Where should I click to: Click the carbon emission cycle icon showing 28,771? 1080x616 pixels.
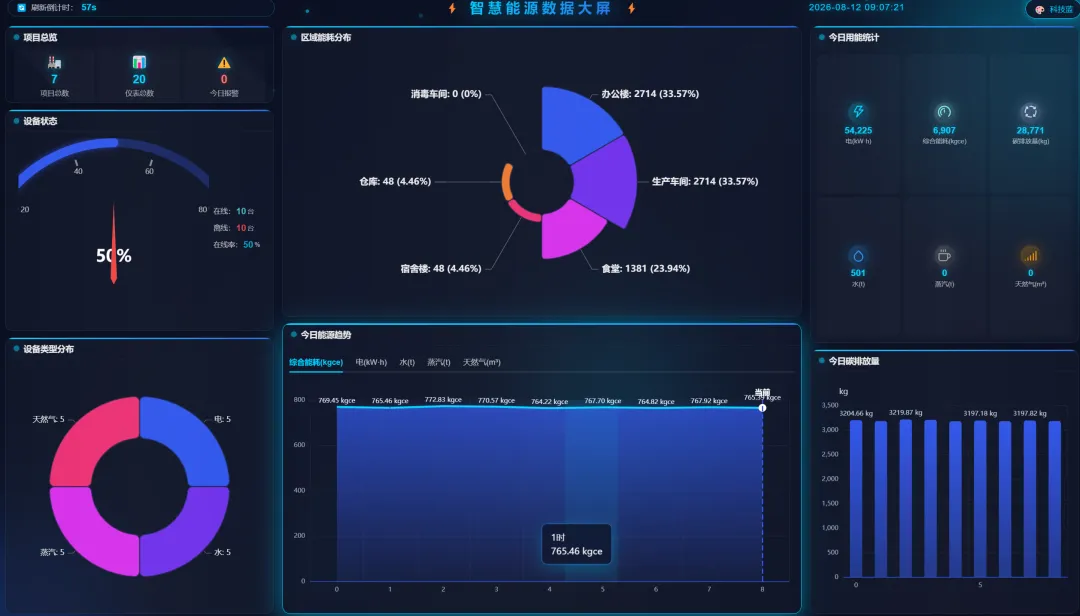[1030, 112]
